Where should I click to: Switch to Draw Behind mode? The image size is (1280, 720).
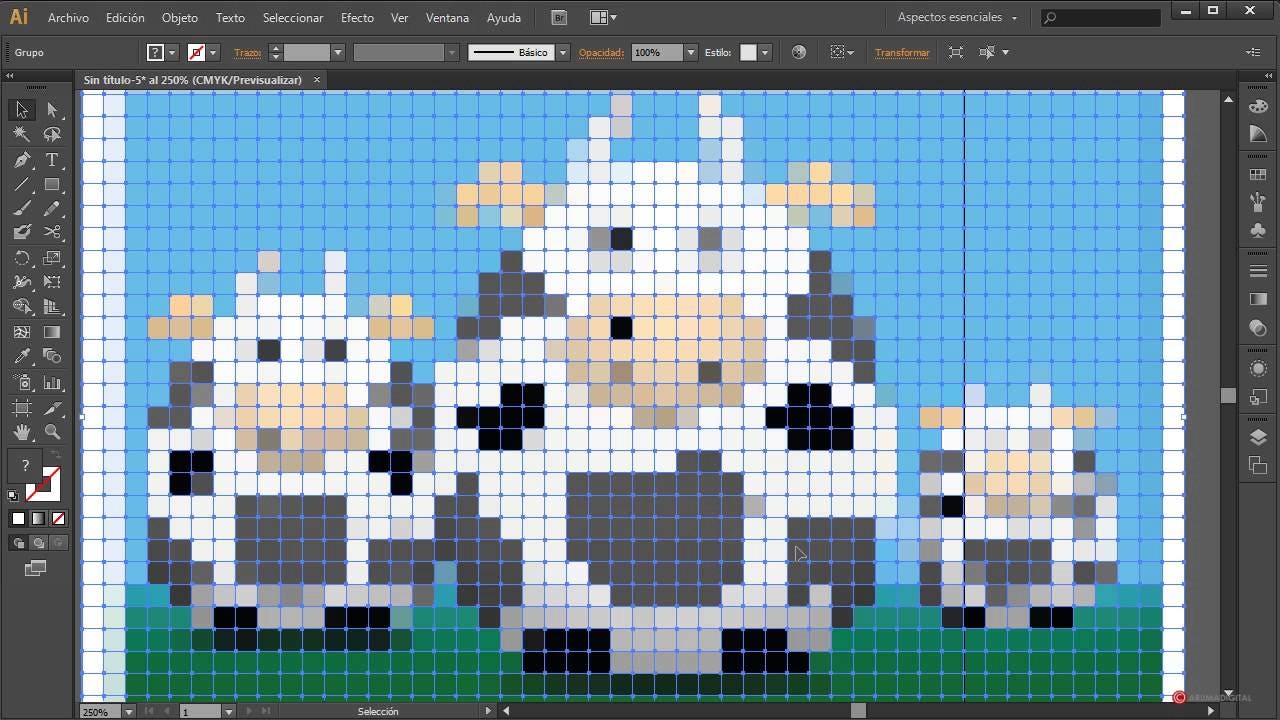pyautogui.click(x=38, y=543)
